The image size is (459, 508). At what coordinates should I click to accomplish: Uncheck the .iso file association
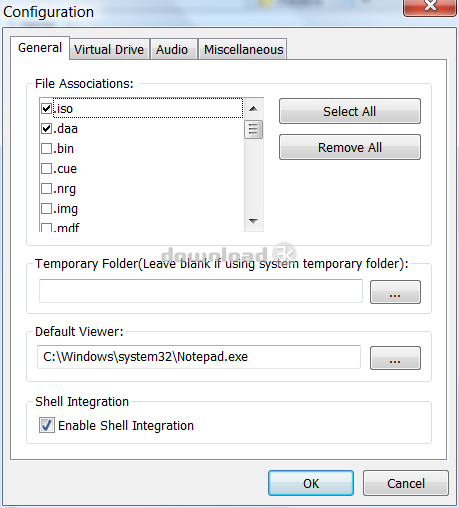46,108
